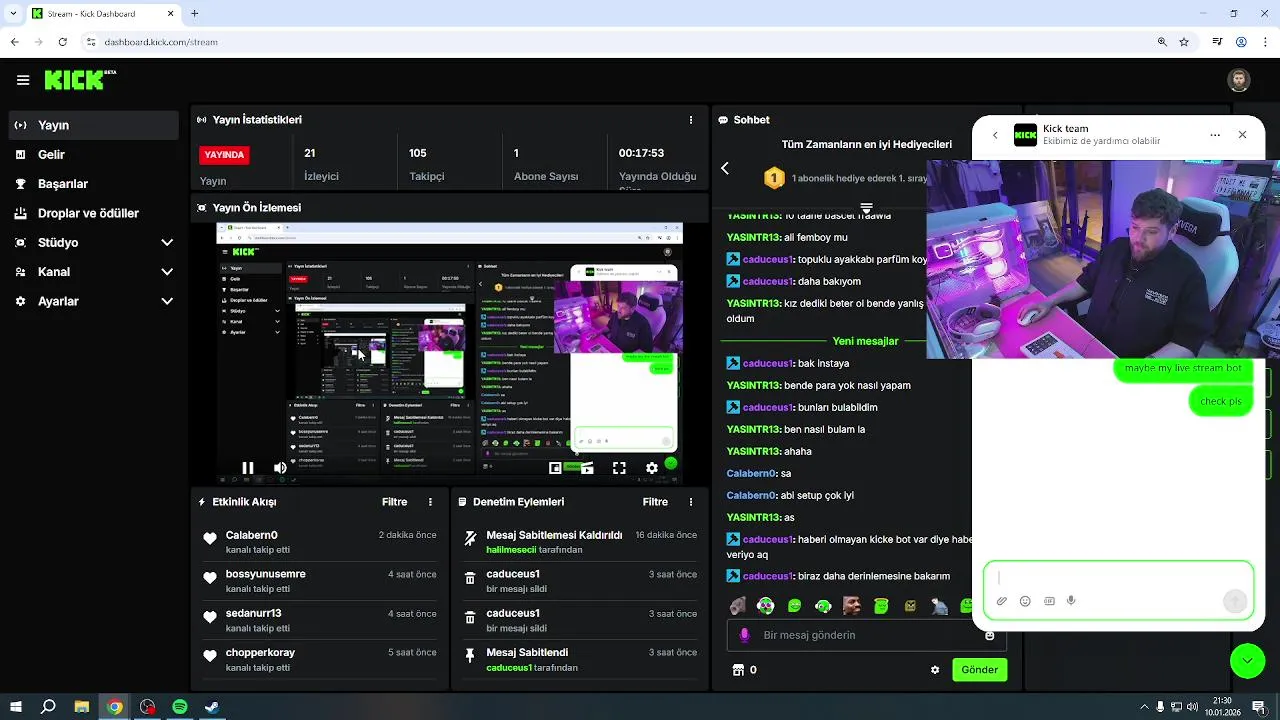The height and width of the screenshot is (720, 1280).
Task: Open Etkinlik Akışı three-dot menu
Action: pos(430,502)
